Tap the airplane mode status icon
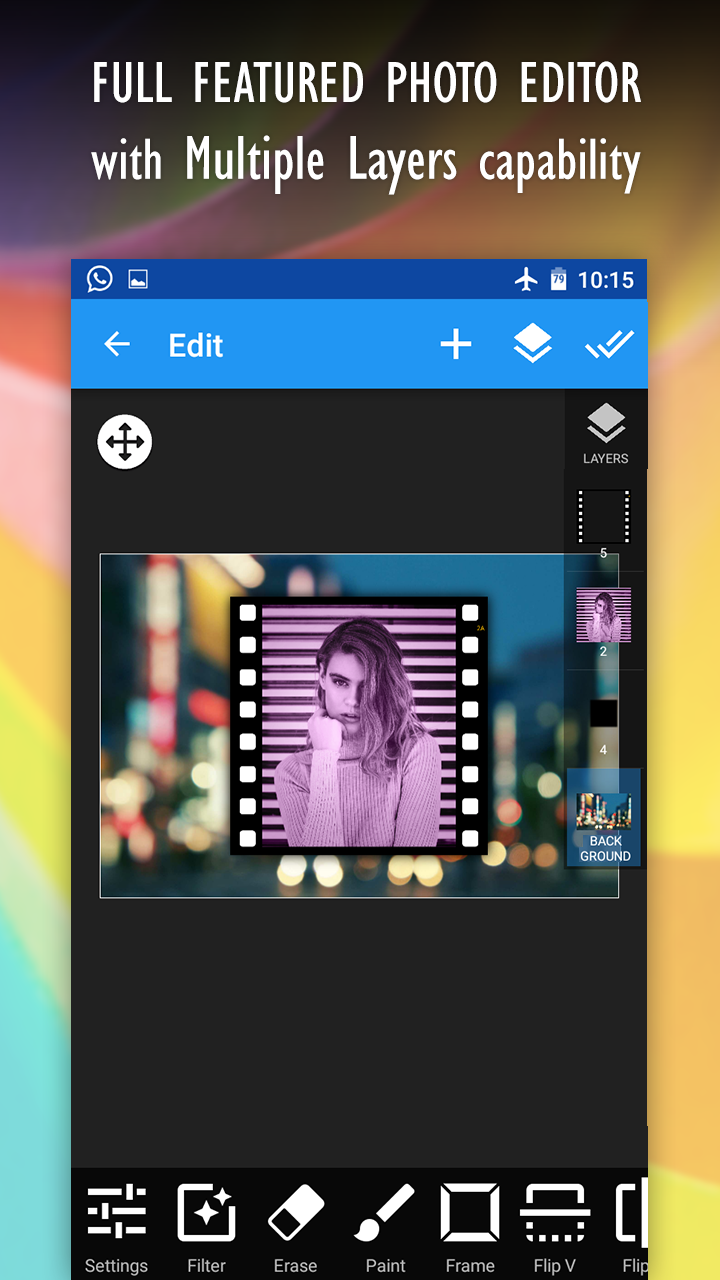This screenshot has width=720, height=1280. coord(526,280)
